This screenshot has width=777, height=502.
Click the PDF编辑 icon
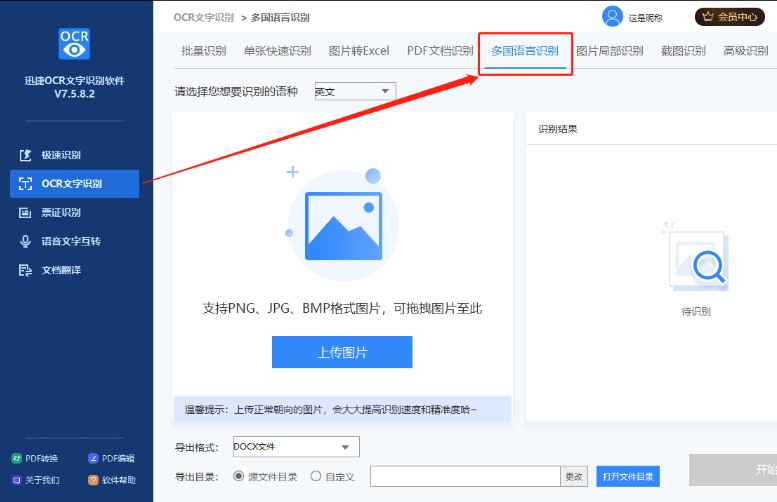tap(93, 458)
